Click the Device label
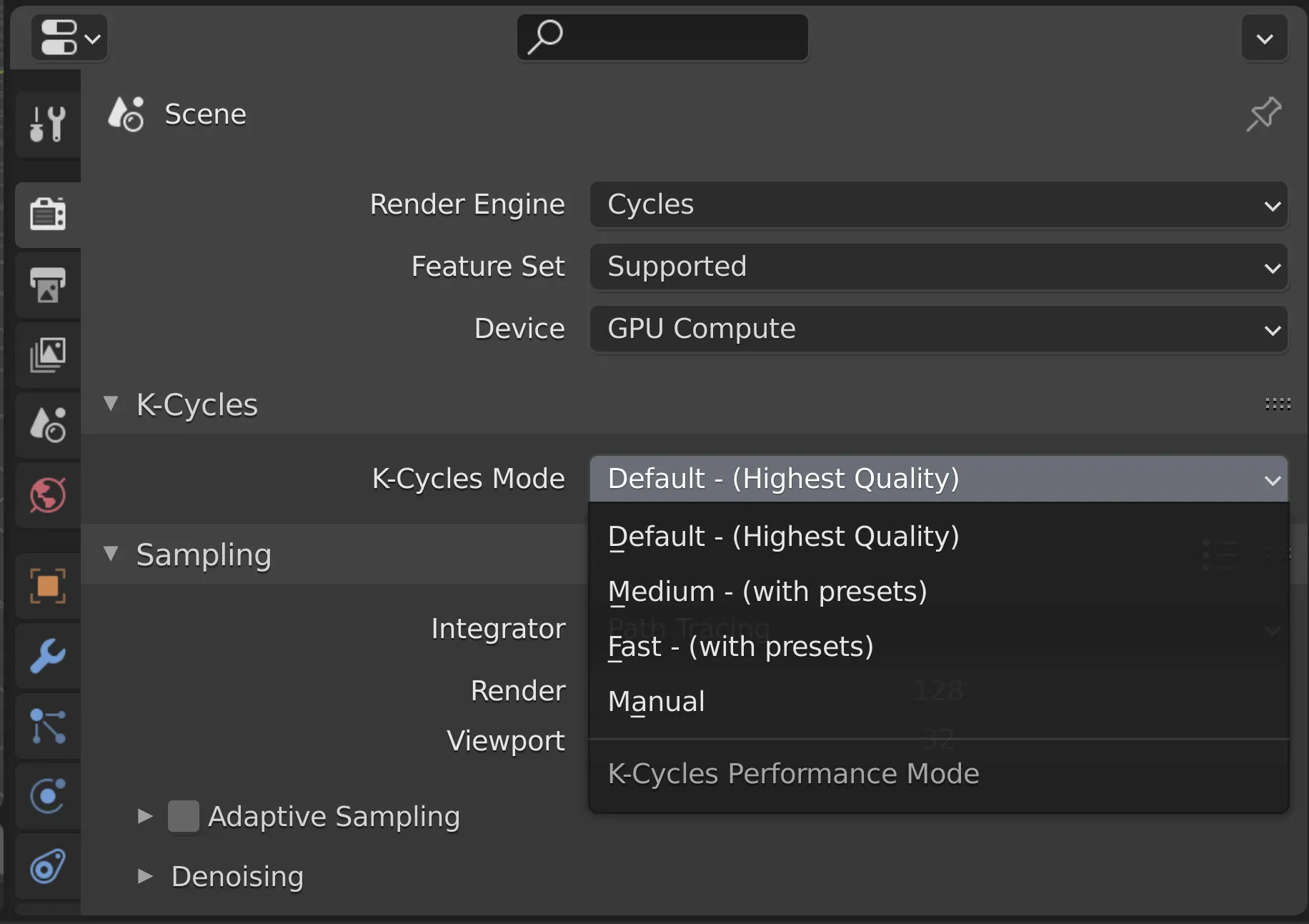The width and height of the screenshot is (1309, 924). (519, 329)
